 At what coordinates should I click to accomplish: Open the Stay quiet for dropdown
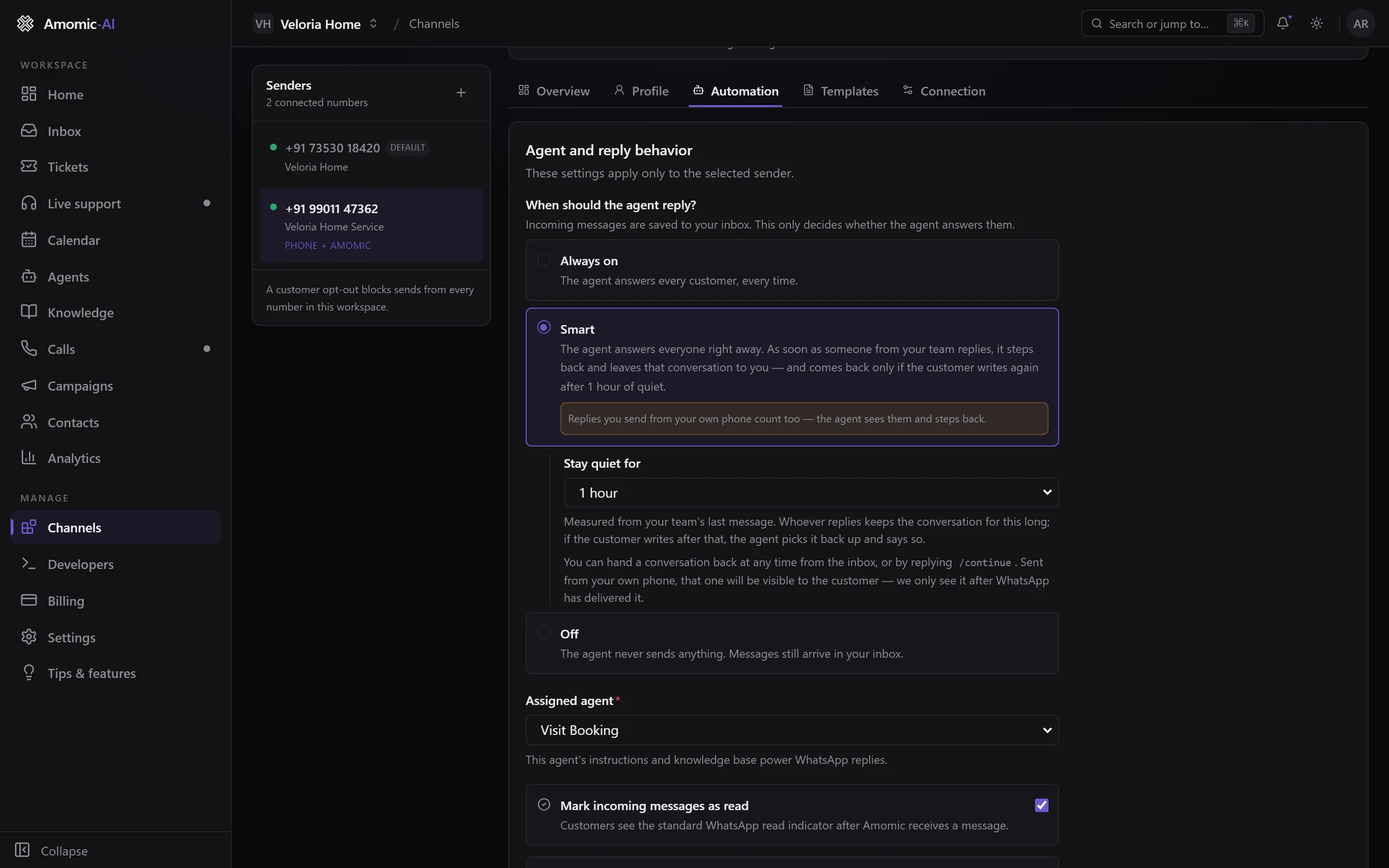[811, 493]
